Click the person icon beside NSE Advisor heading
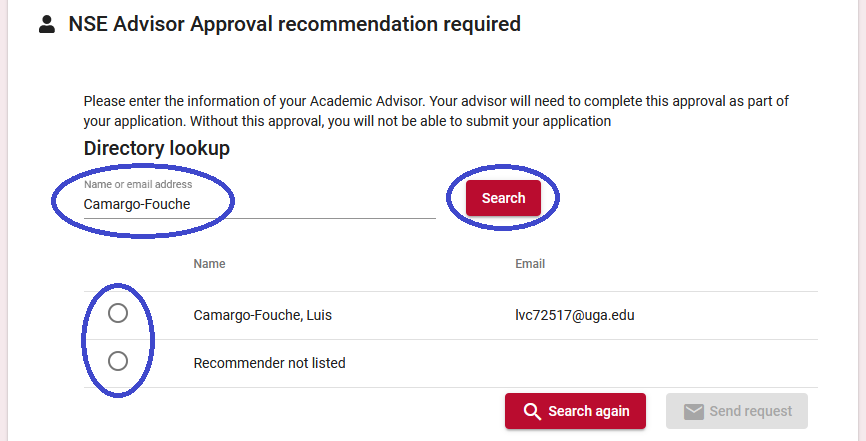The image size is (866, 441). click(x=47, y=24)
